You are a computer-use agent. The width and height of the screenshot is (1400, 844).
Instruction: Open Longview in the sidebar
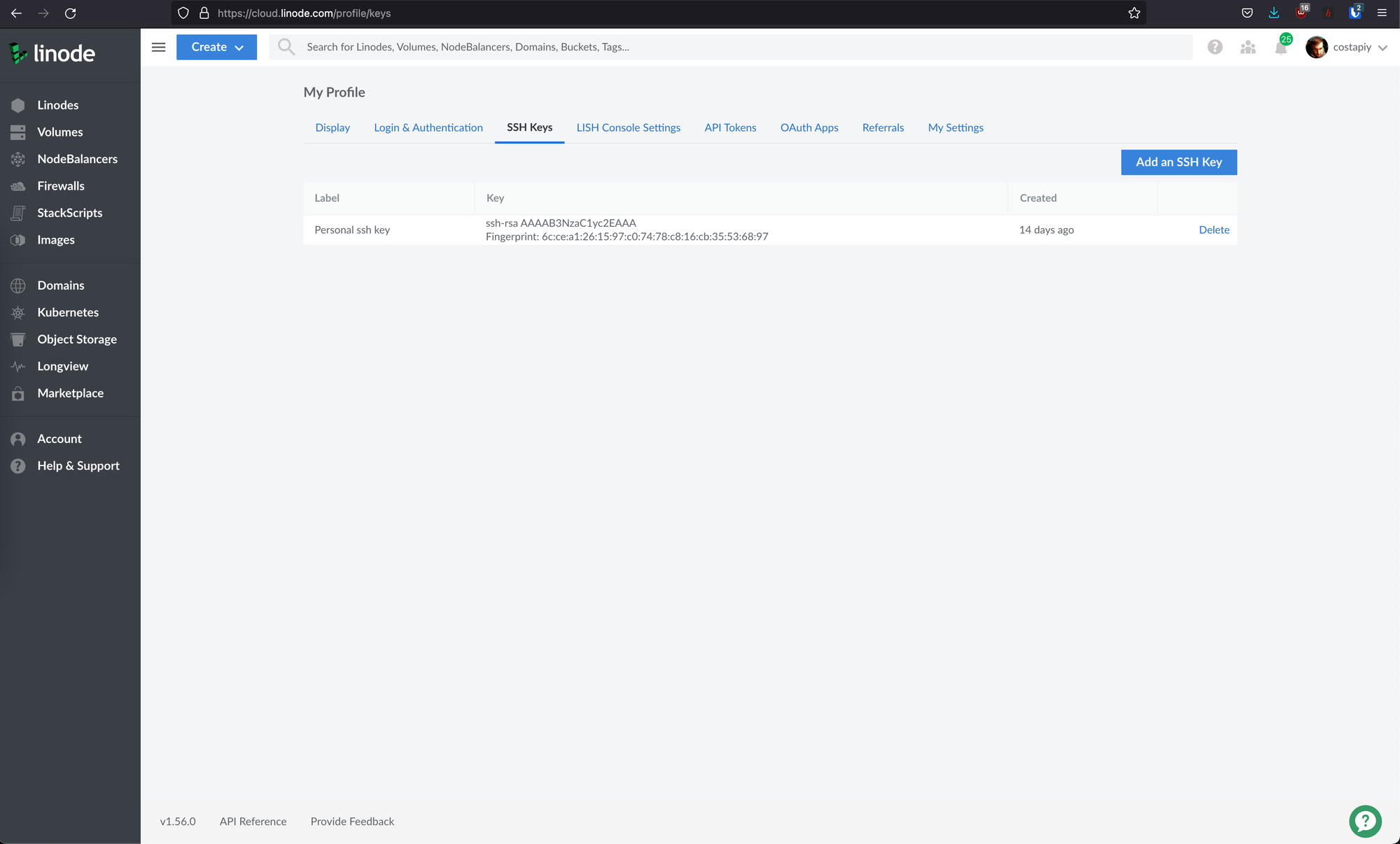62,366
